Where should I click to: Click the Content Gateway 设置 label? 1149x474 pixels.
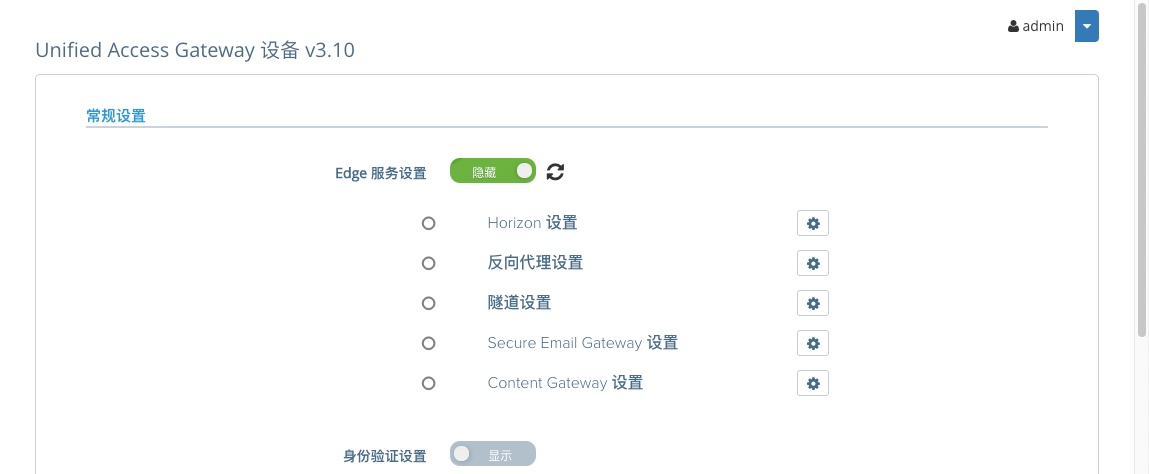point(565,383)
